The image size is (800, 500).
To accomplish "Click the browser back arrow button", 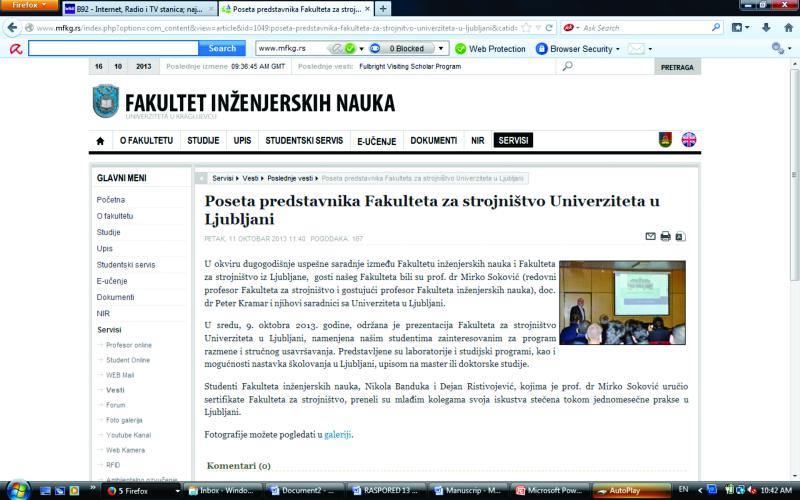I will (x=12, y=28).
